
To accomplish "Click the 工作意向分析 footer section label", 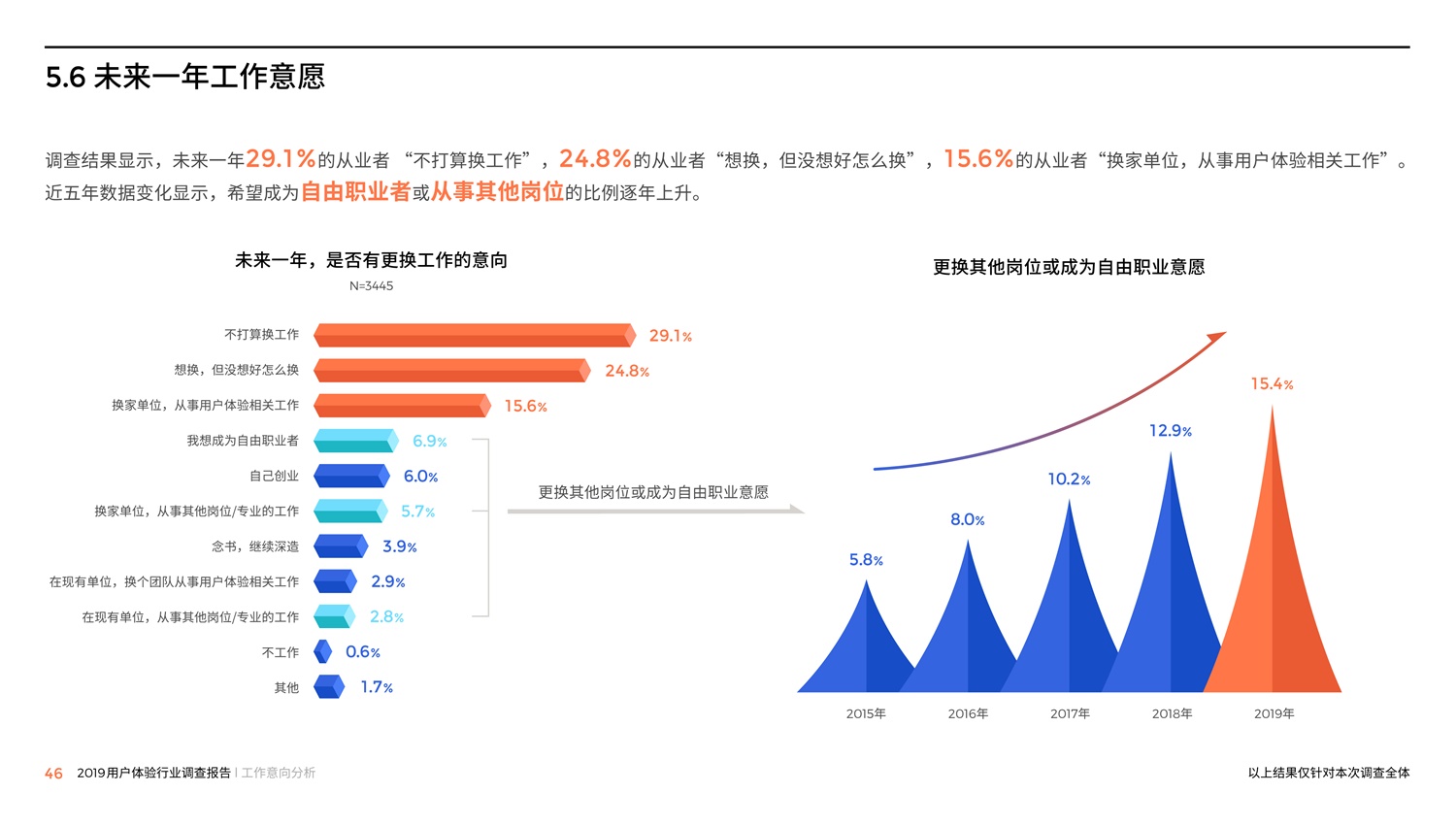I will click(x=279, y=774).
